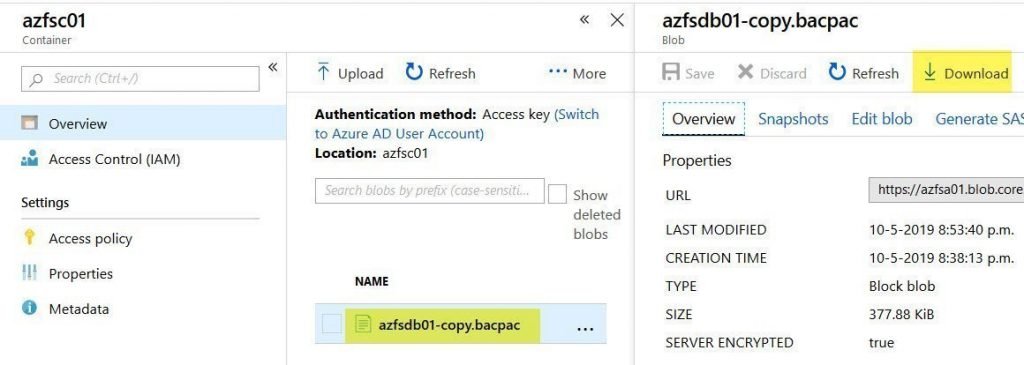
Task: Open the Access policy key icon
Action: tap(29, 238)
